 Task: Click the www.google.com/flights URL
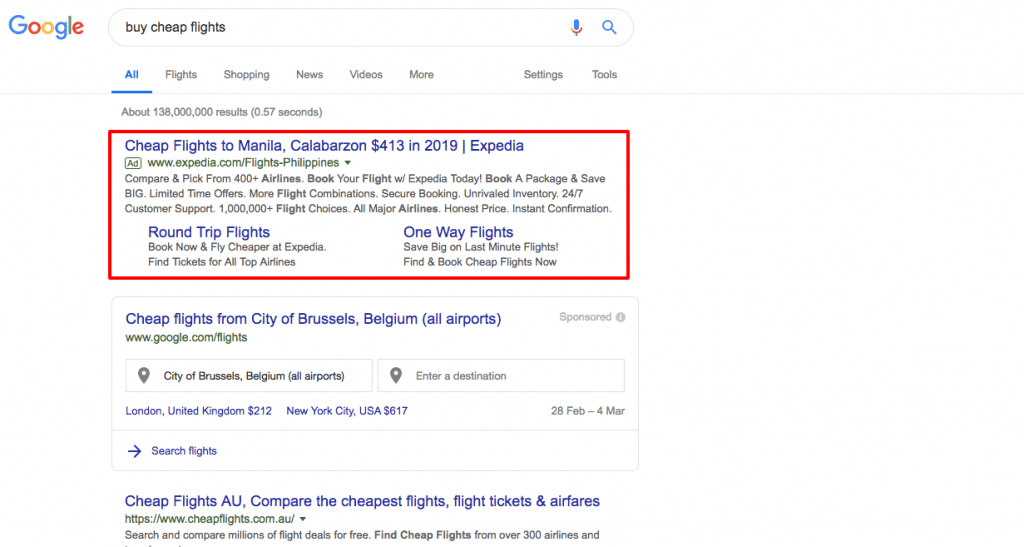[186, 337]
